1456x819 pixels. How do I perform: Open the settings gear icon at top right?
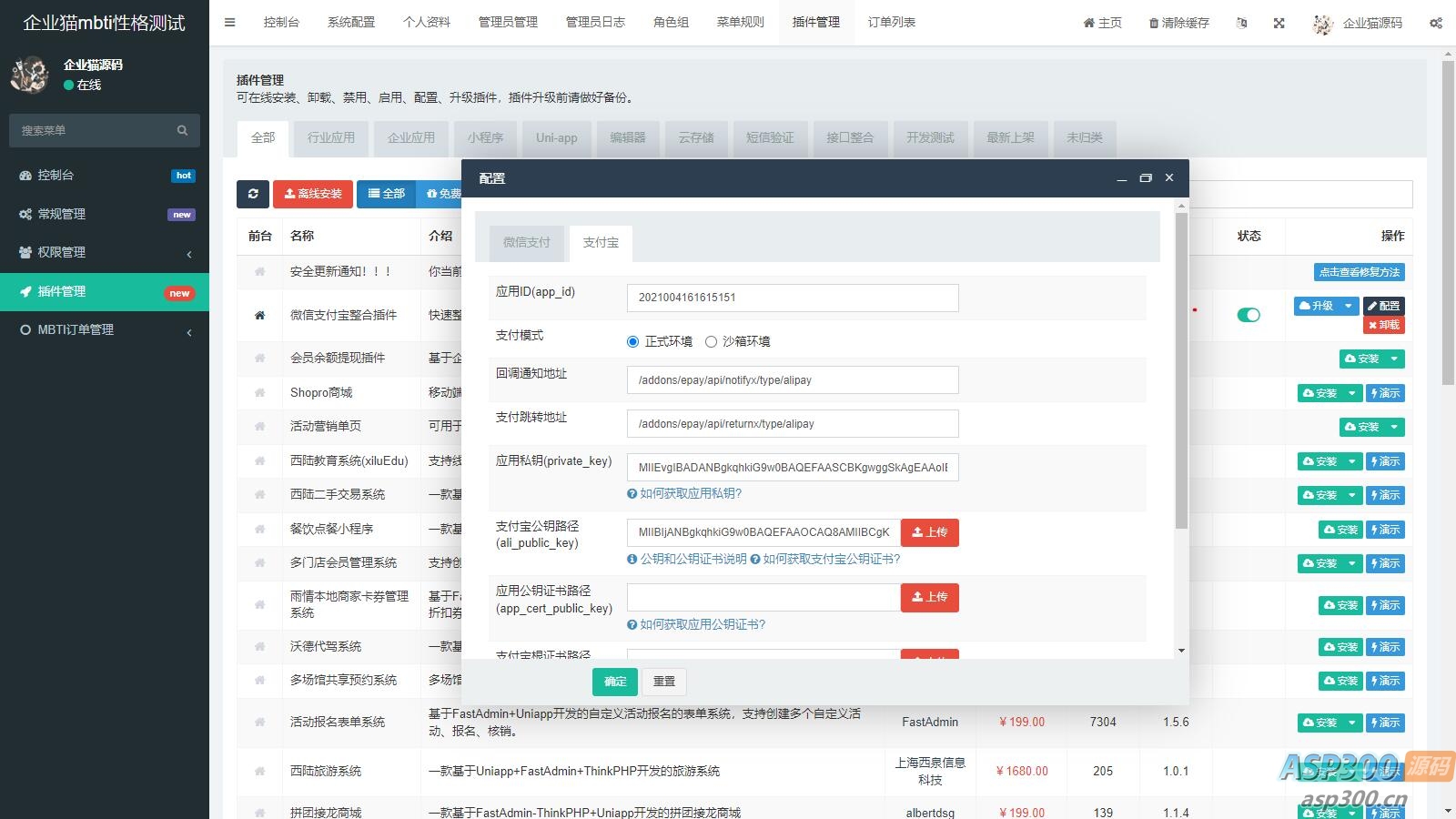1435,23
